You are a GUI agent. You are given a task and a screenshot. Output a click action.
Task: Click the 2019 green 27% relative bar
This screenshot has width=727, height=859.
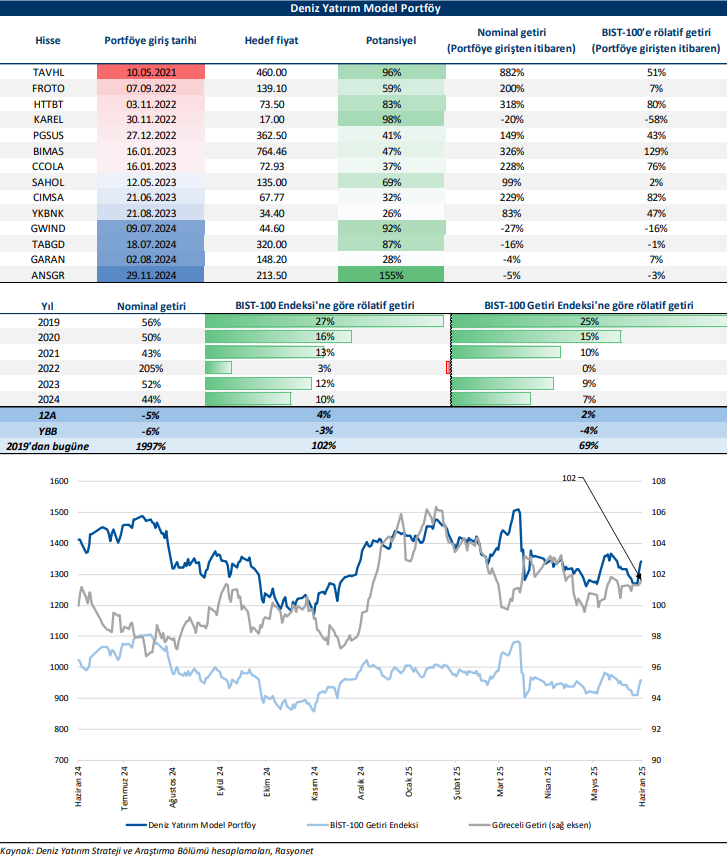click(x=324, y=321)
